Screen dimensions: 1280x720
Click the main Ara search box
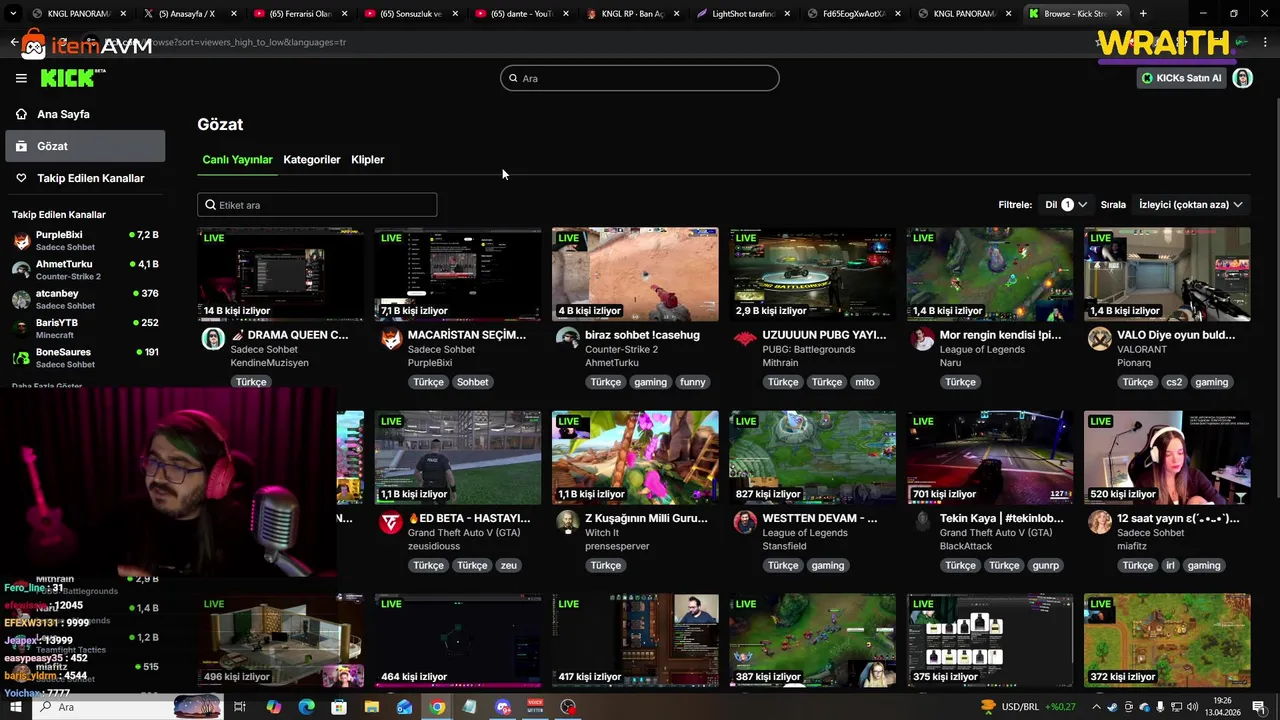tap(640, 78)
